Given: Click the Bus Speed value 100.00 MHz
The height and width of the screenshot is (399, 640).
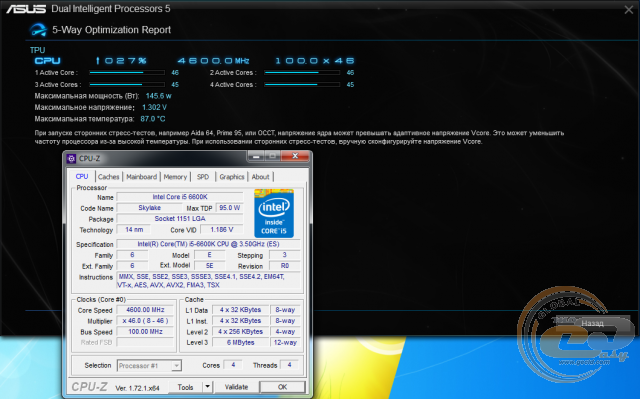Looking at the screenshot, I should point(145,332).
